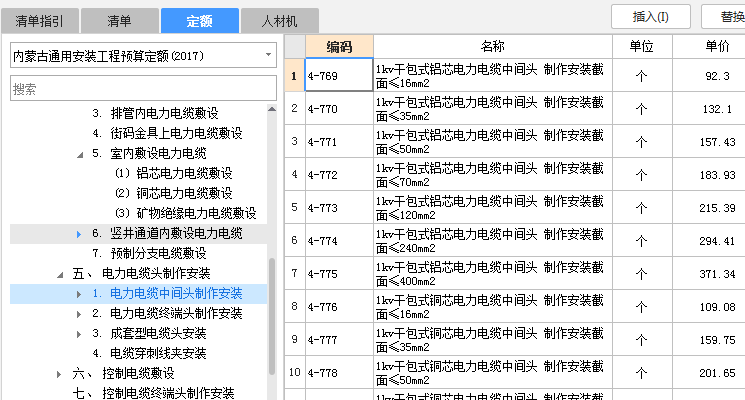The height and width of the screenshot is (400, 745).
Task: Select the 定额 tab
Action: (x=200, y=21)
